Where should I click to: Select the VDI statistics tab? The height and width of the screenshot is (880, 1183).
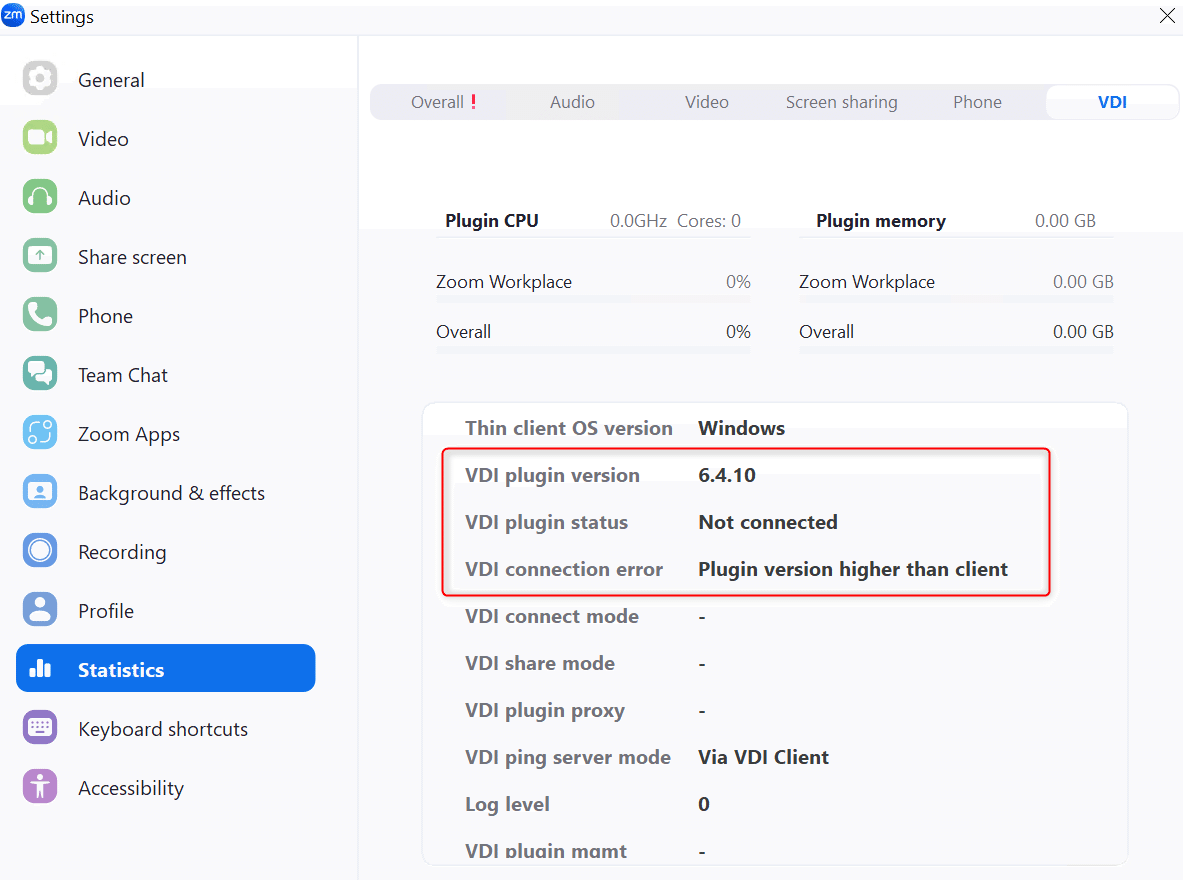(x=1112, y=102)
